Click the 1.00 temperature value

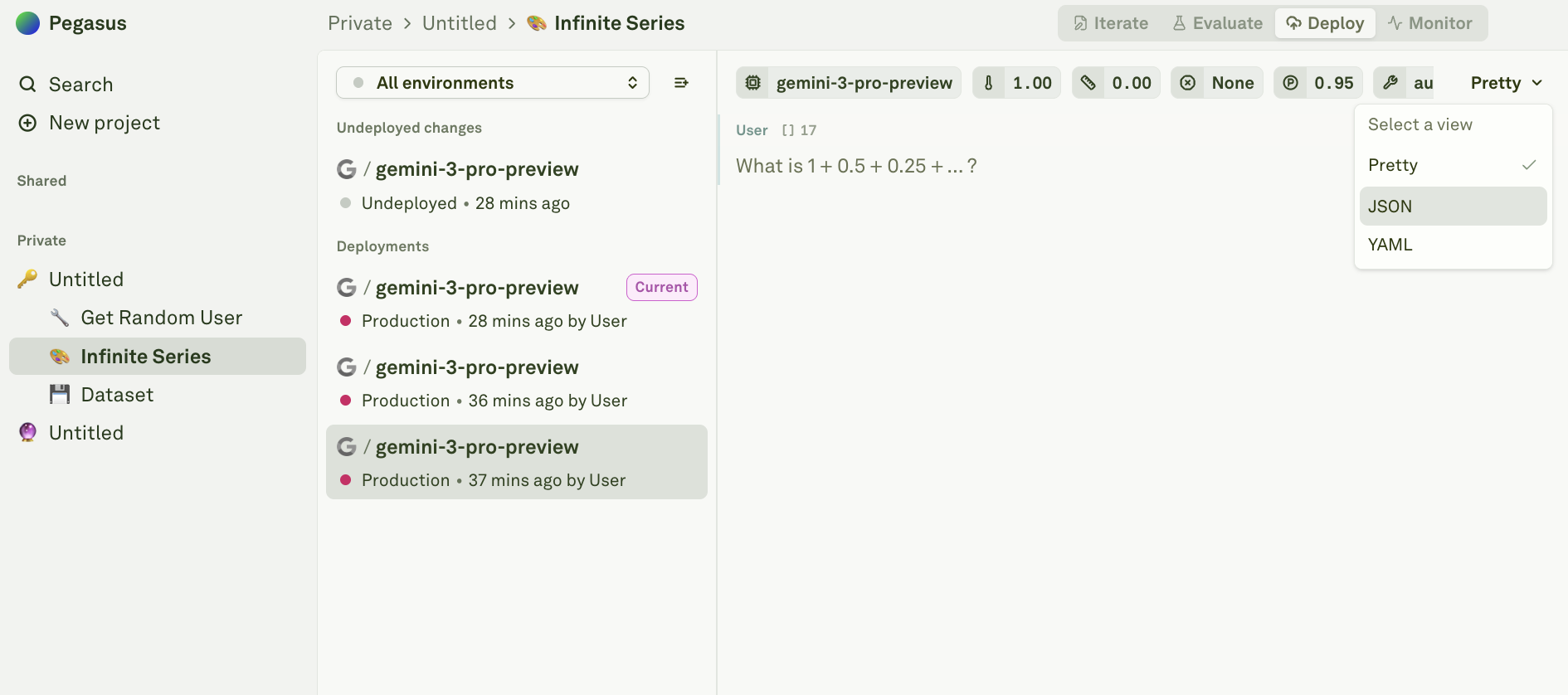point(1032,83)
